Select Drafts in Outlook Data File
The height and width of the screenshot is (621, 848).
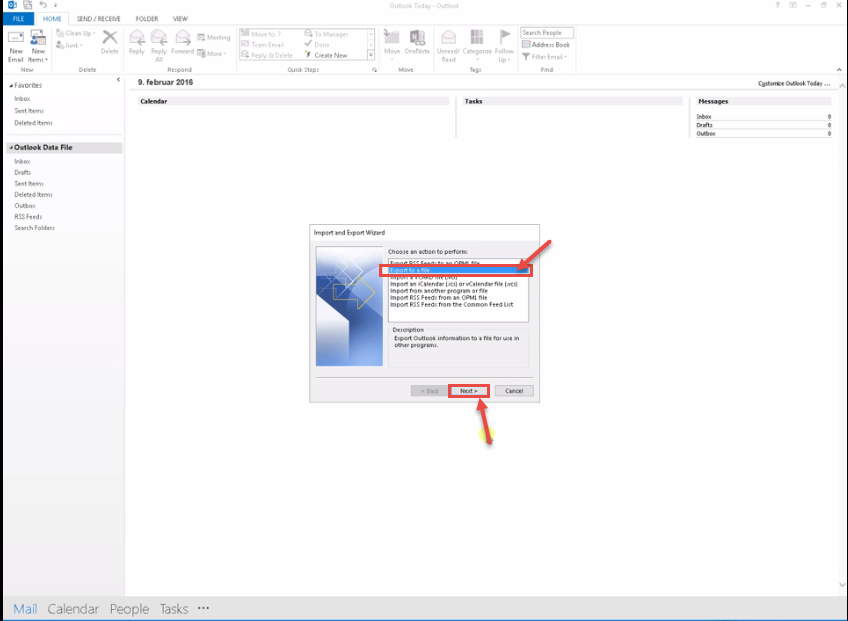(x=22, y=172)
